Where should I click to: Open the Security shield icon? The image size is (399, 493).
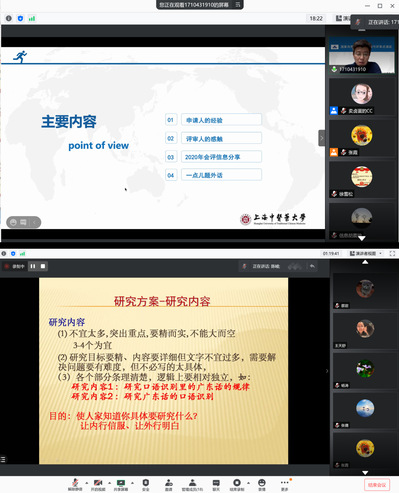[x=146, y=484]
